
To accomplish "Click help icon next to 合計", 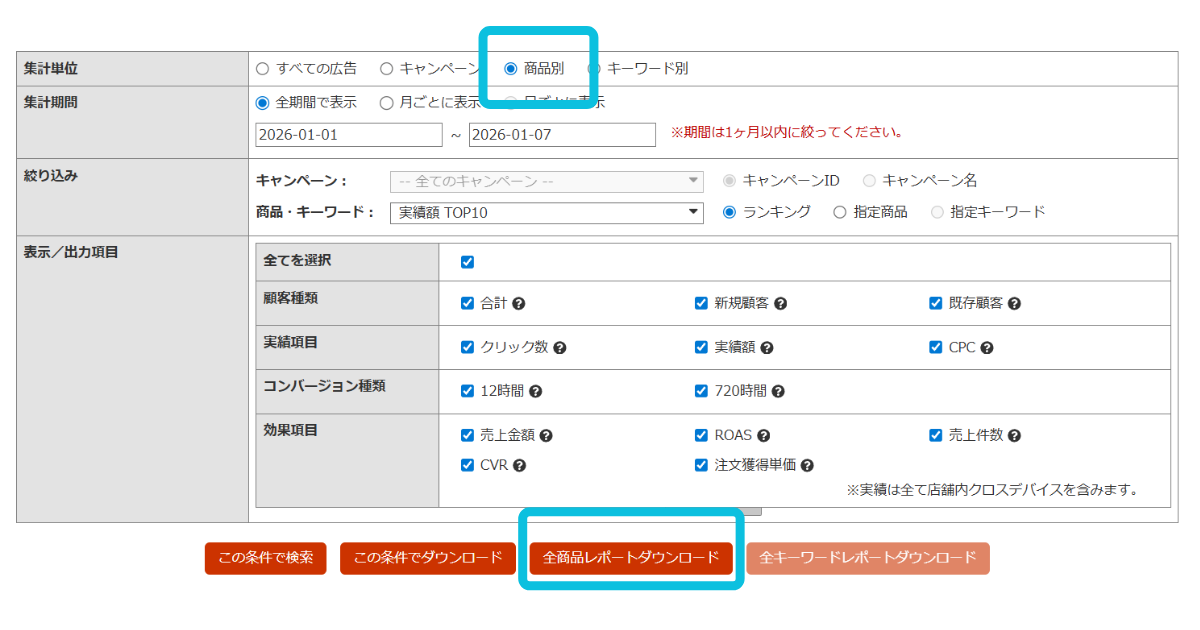I will click(519, 304).
